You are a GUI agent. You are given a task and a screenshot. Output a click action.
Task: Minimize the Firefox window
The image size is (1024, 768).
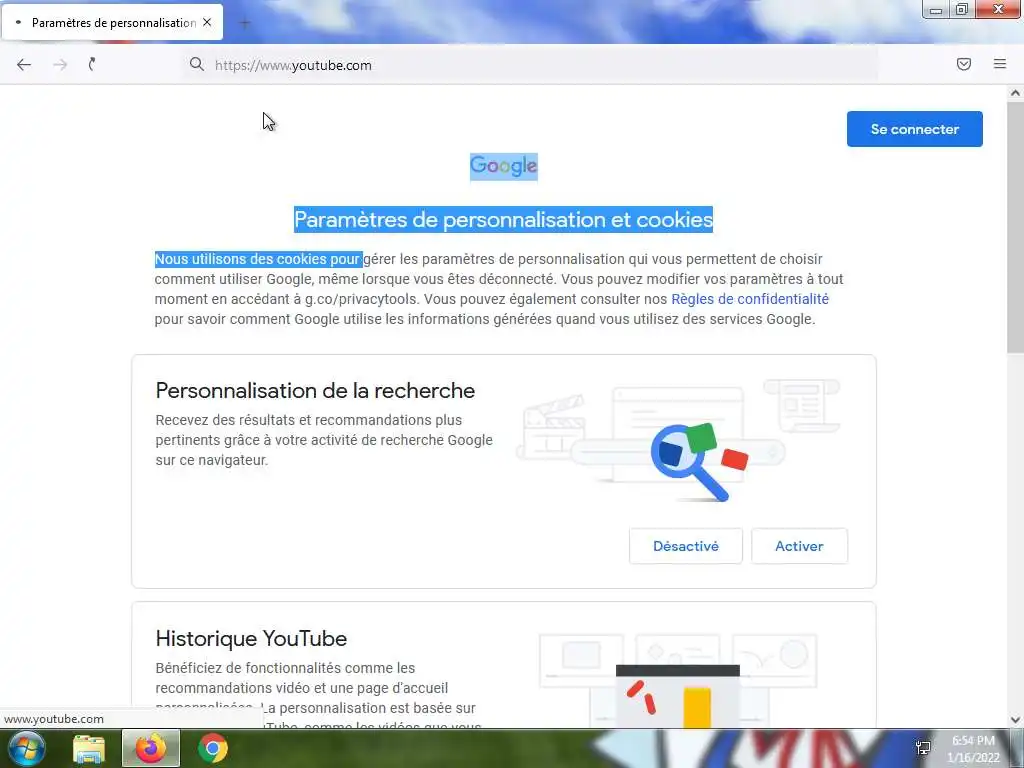click(936, 9)
